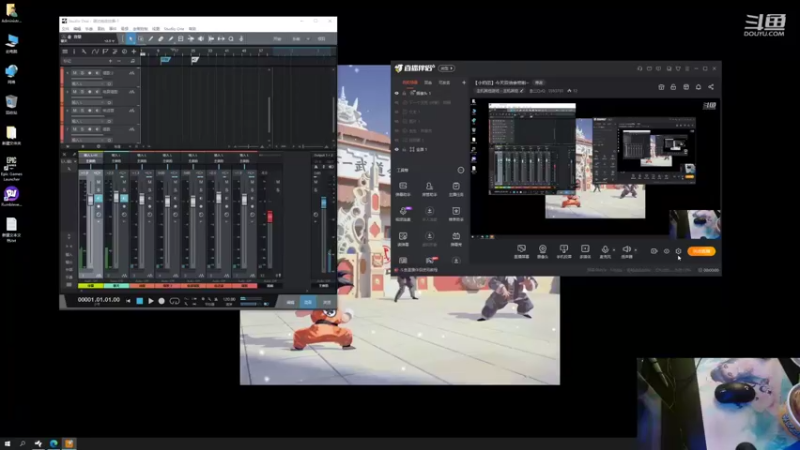The width and height of the screenshot is (800, 450).
Task: Select the Listen speaker tool in Studio One
Action: click(x=201, y=39)
